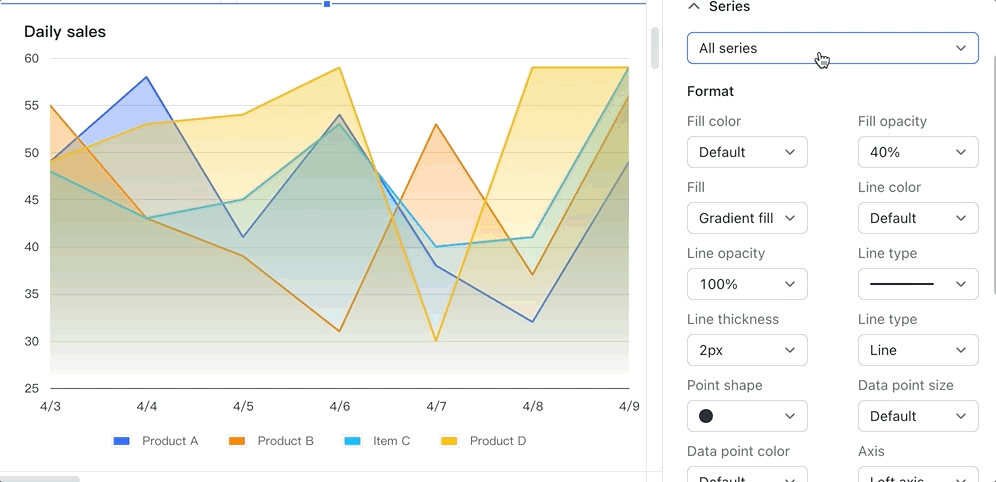Click the orange Product B legend swatch
Viewport: 996px width, 482px height.
point(237,441)
